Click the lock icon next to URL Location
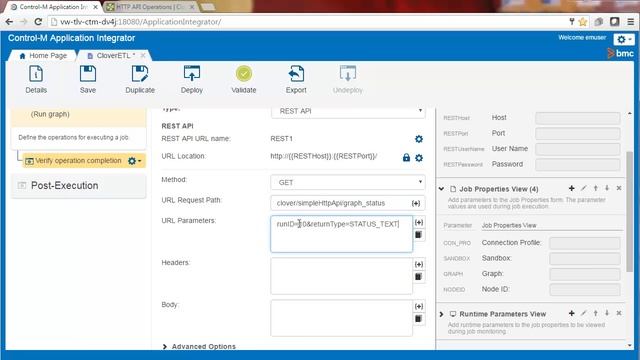The image size is (640, 360). pos(406,158)
